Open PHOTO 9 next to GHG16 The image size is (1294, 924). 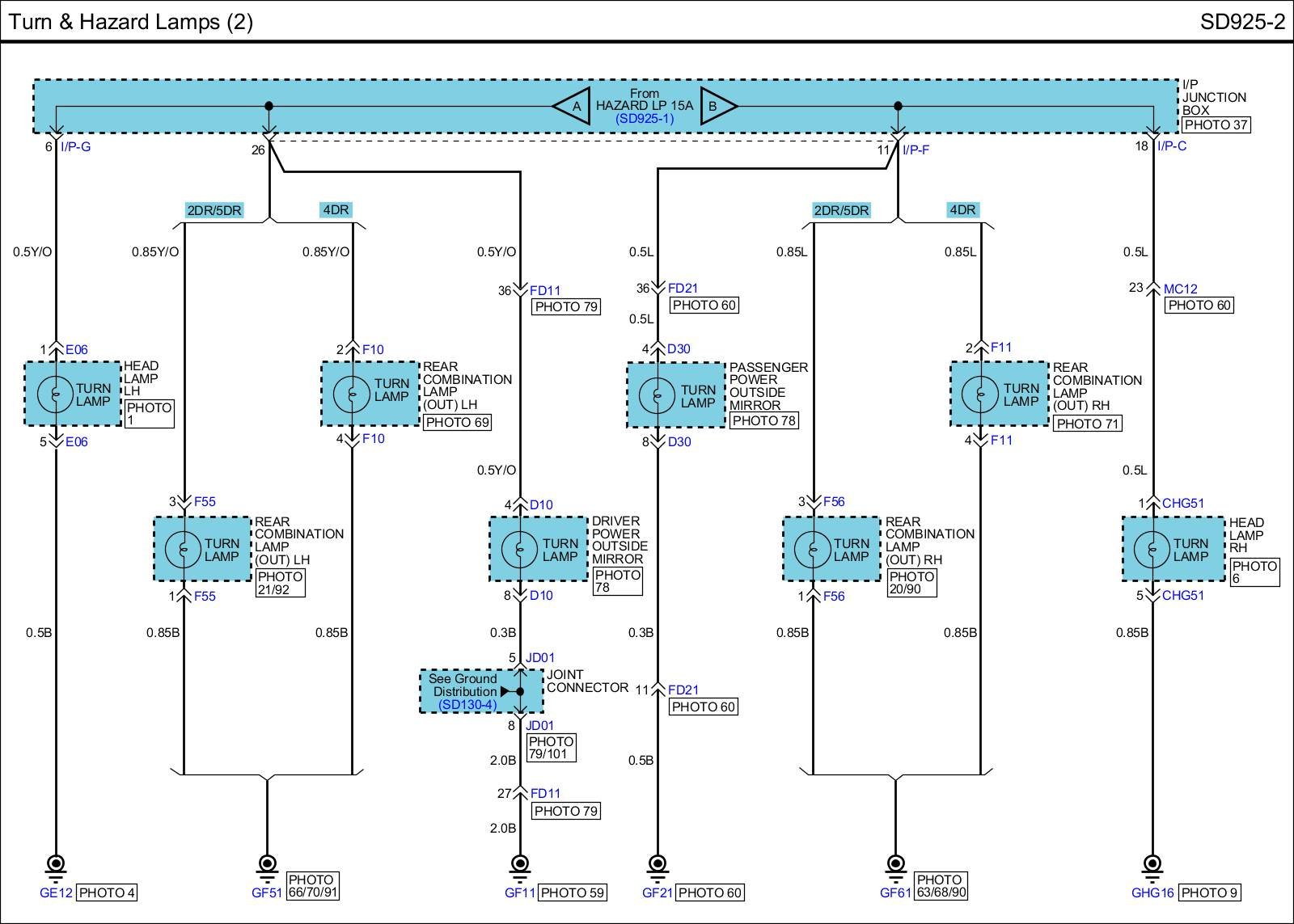1209,892
